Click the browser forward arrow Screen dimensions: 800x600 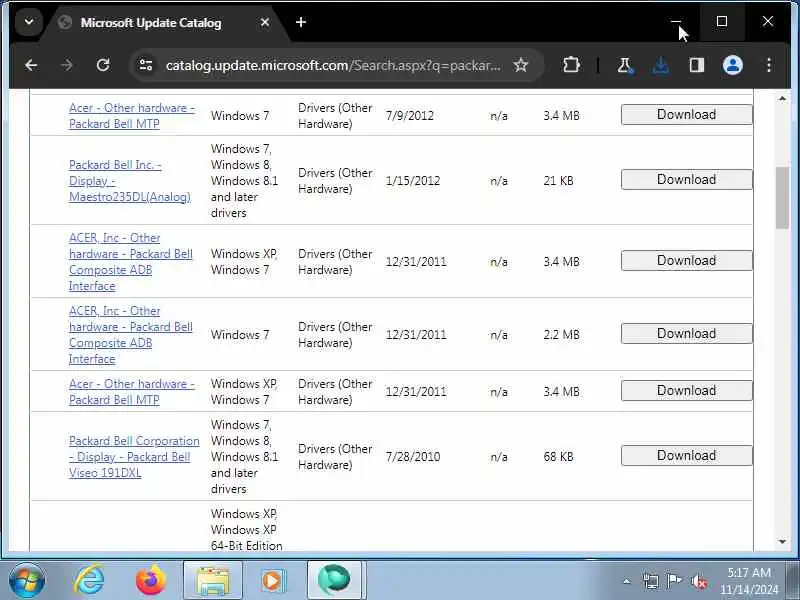coord(67,65)
